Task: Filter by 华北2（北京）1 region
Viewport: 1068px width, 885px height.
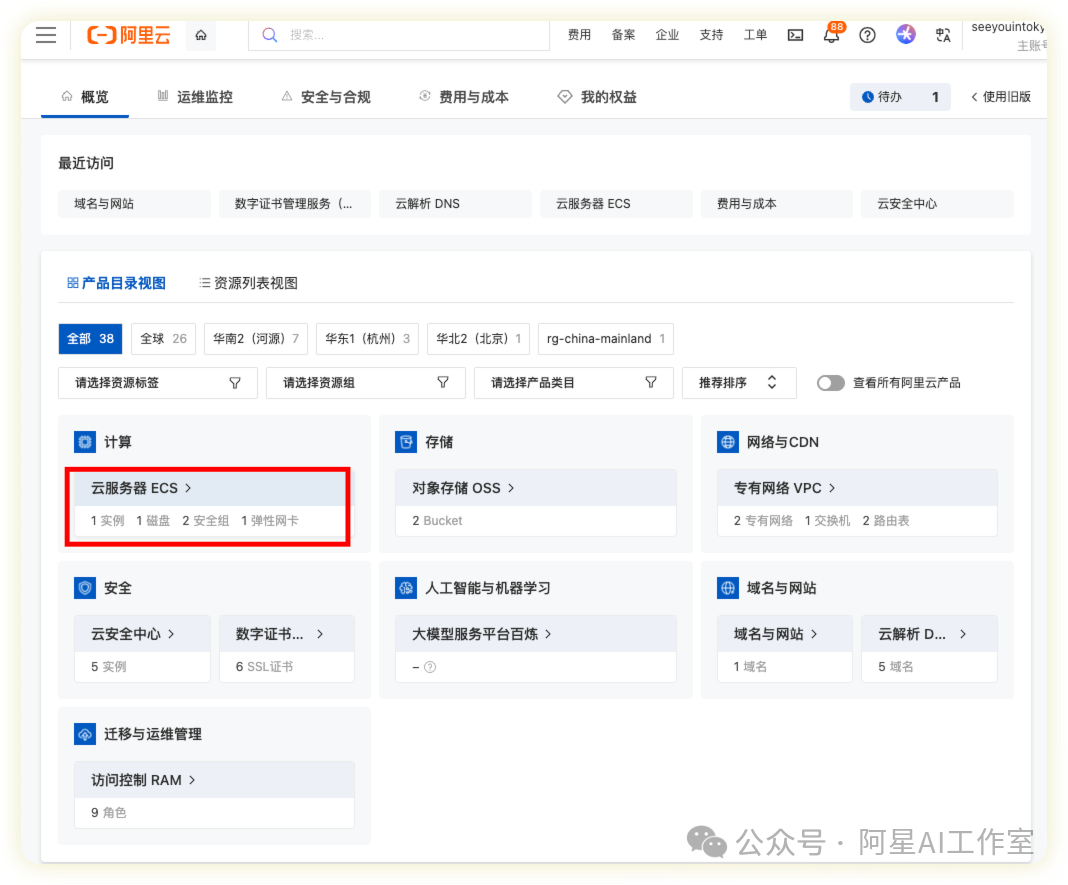Action: click(479, 339)
